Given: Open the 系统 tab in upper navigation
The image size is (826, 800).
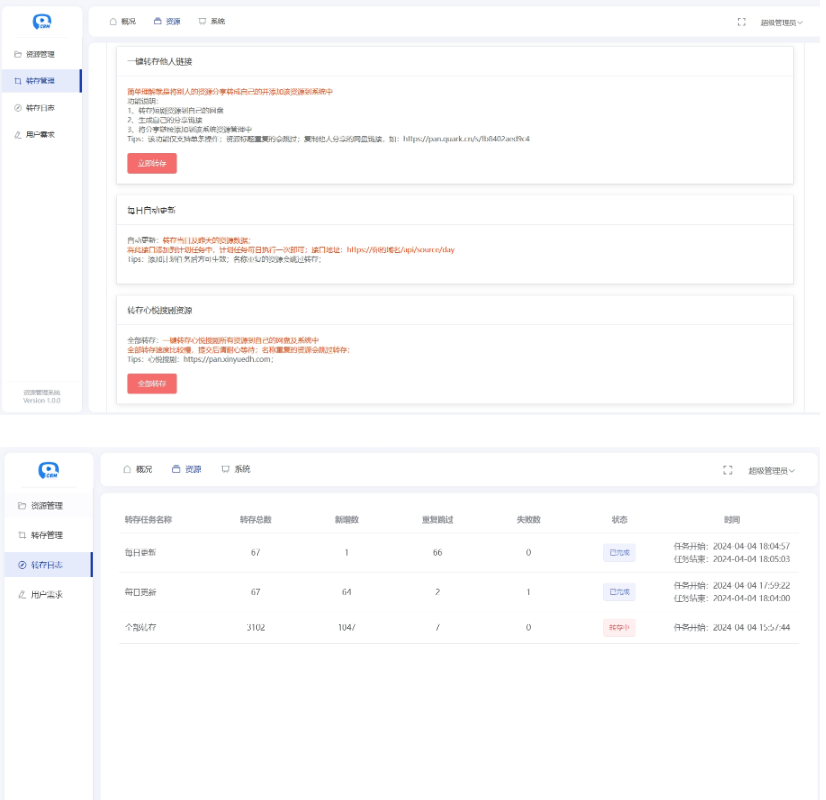Looking at the screenshot, I should point(211,21).
